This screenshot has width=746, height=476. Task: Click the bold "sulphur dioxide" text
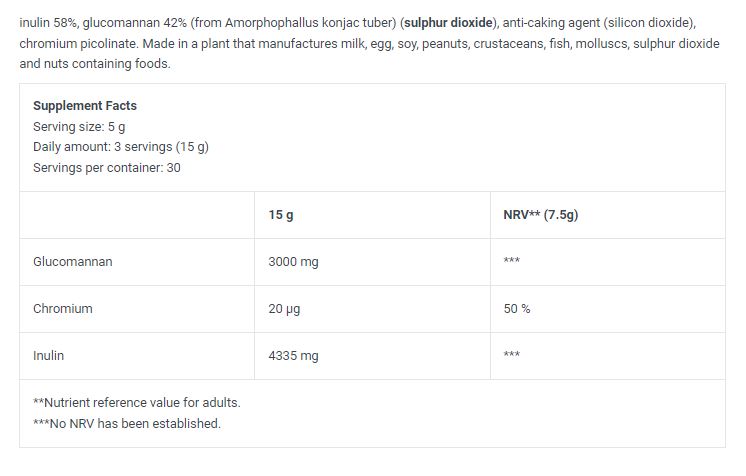pos(448,23)
